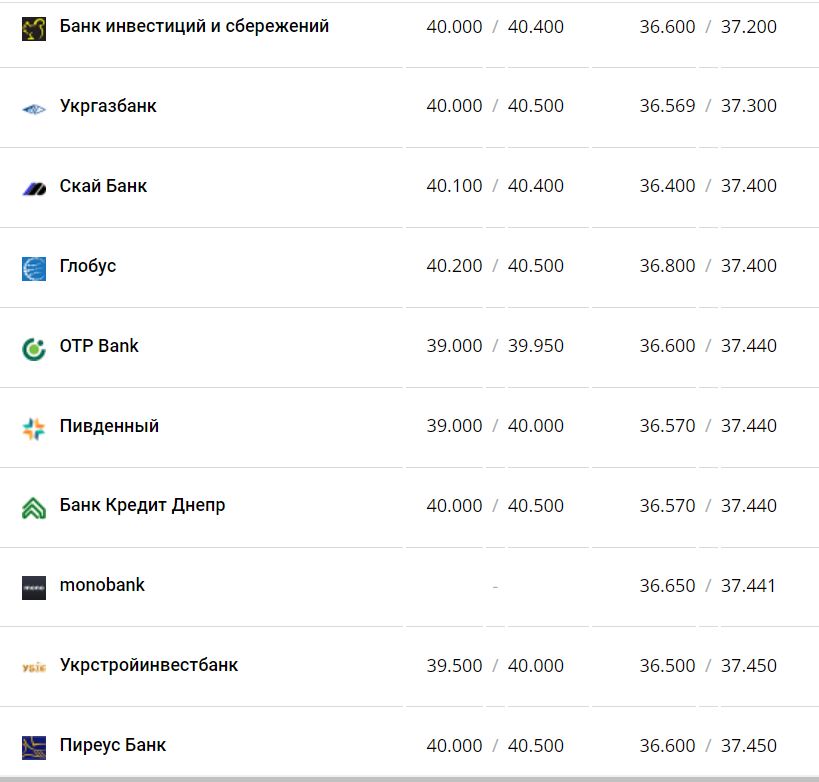The image size is (819, 782).
Task: Click the Укрстройинвестбанк logo icon
Action: pyautogui.click(x=34, y=668)
